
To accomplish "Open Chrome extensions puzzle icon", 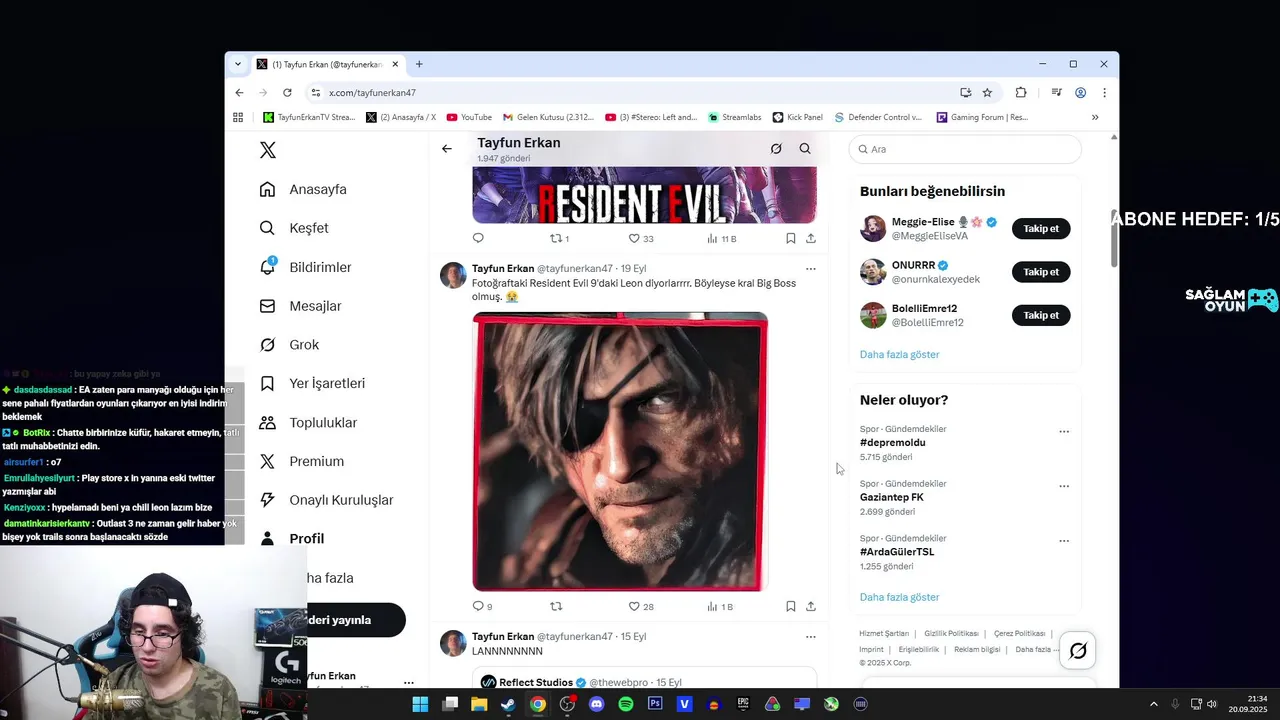I will [x=1021, y=93].
